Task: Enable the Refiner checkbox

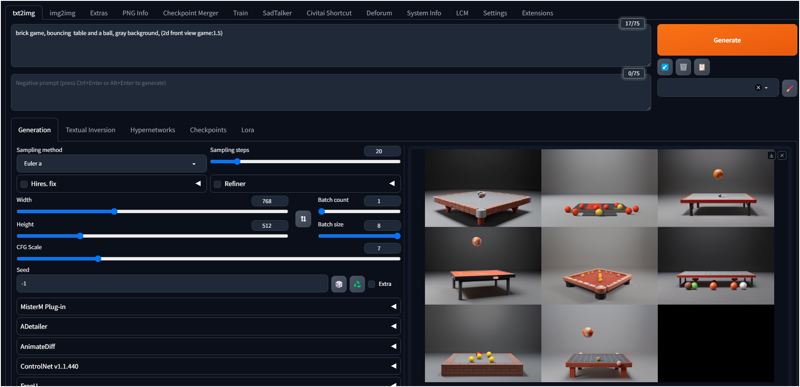Action: coord(218,184)
